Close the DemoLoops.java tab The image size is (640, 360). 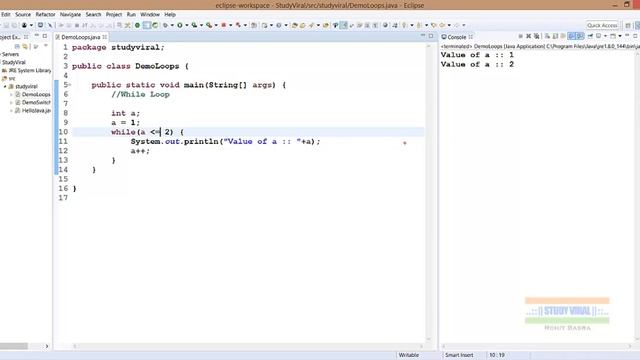(105, 37)
